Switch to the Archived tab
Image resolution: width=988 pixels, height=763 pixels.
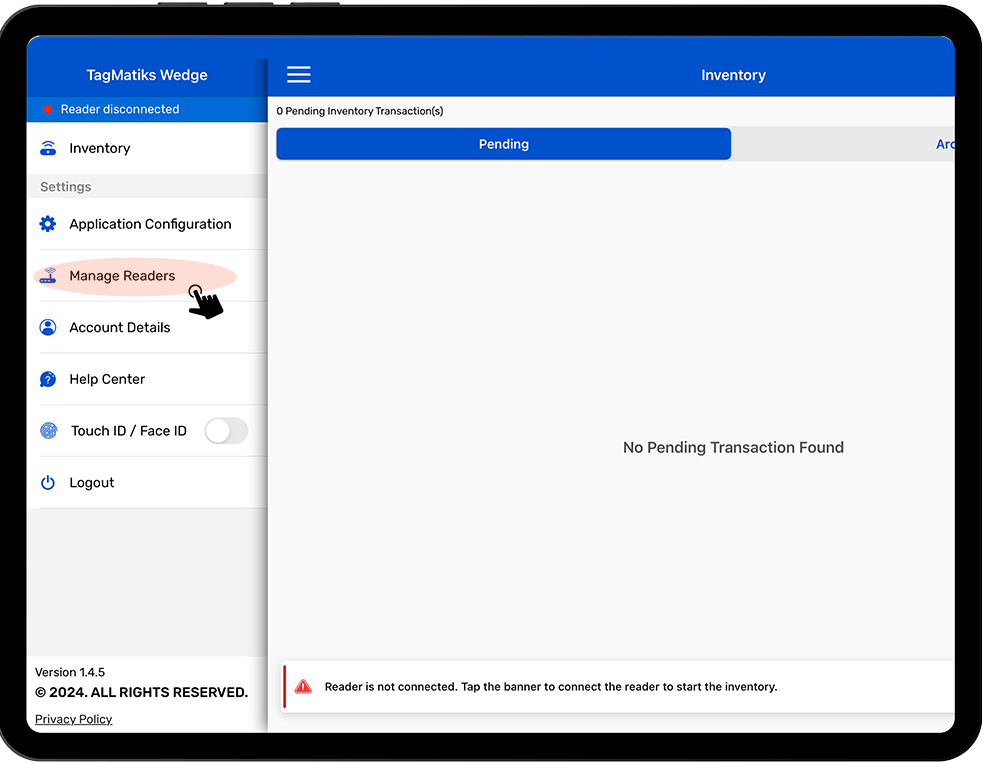(x=943, y=144)
